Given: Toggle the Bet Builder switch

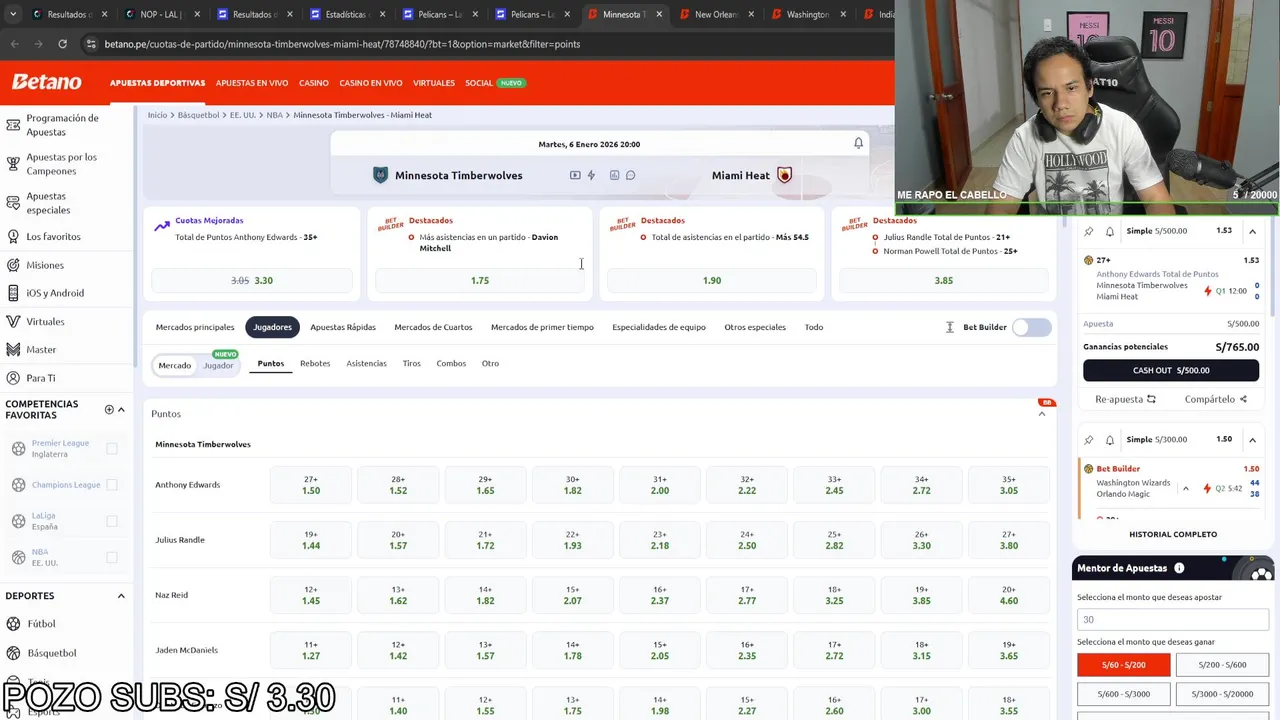Looking at the screenshot, I should point(1031,327).
